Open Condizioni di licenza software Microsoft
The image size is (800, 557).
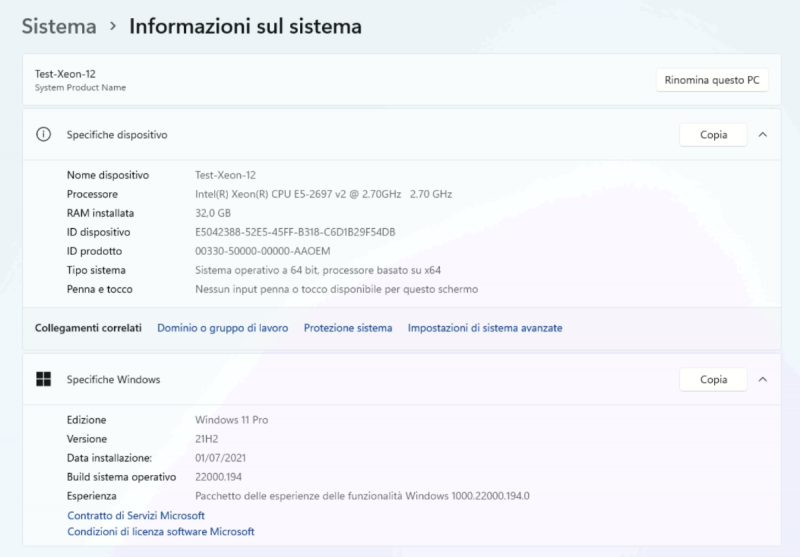pyautogui.click(x=161, y=532)
